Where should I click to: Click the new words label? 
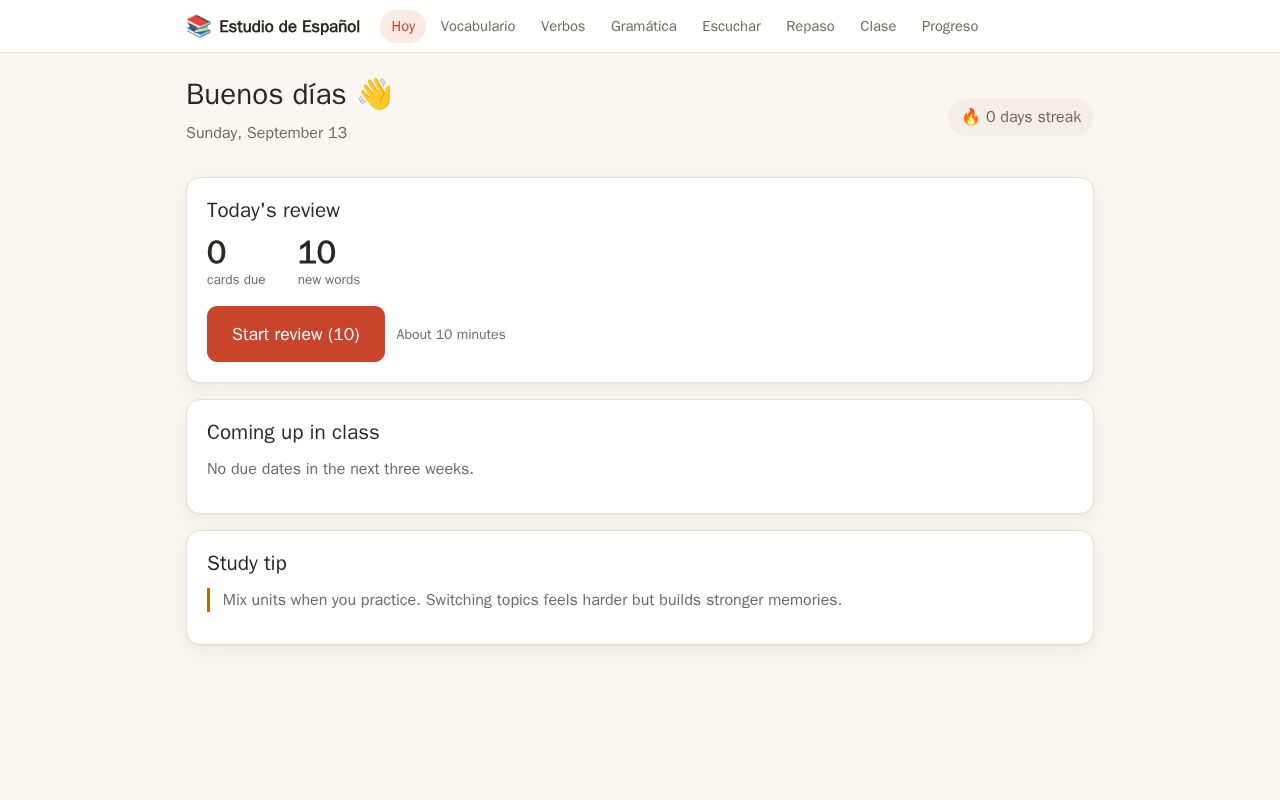(x=329, y=280)
